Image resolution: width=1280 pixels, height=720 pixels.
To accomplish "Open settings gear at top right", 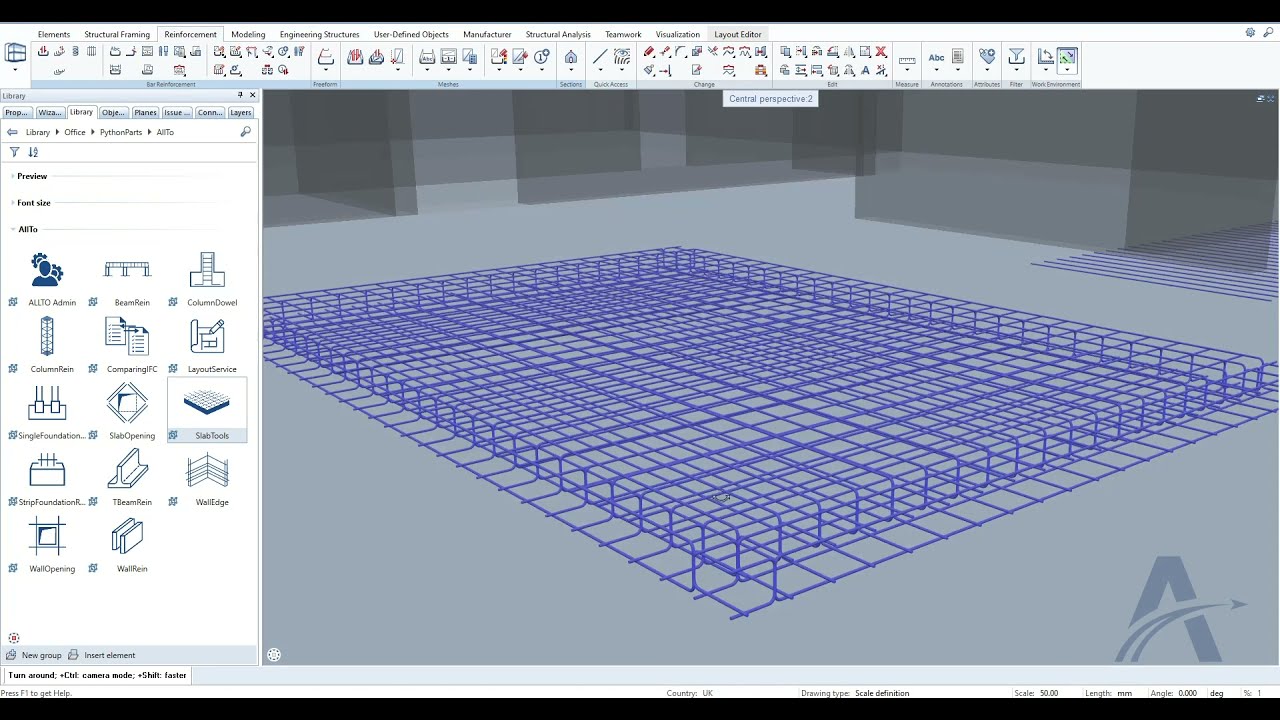I will pos(1250,32).
